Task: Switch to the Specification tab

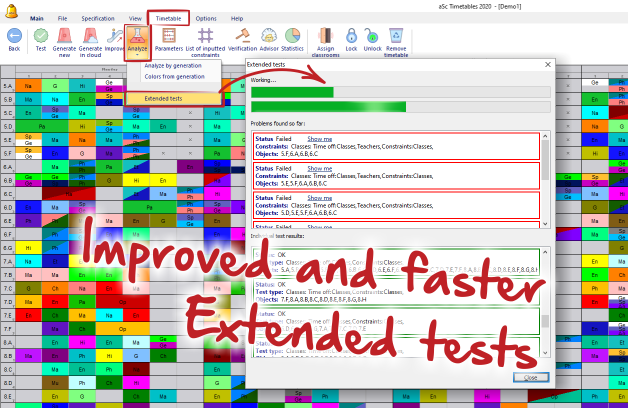Action: click(98, 18)
